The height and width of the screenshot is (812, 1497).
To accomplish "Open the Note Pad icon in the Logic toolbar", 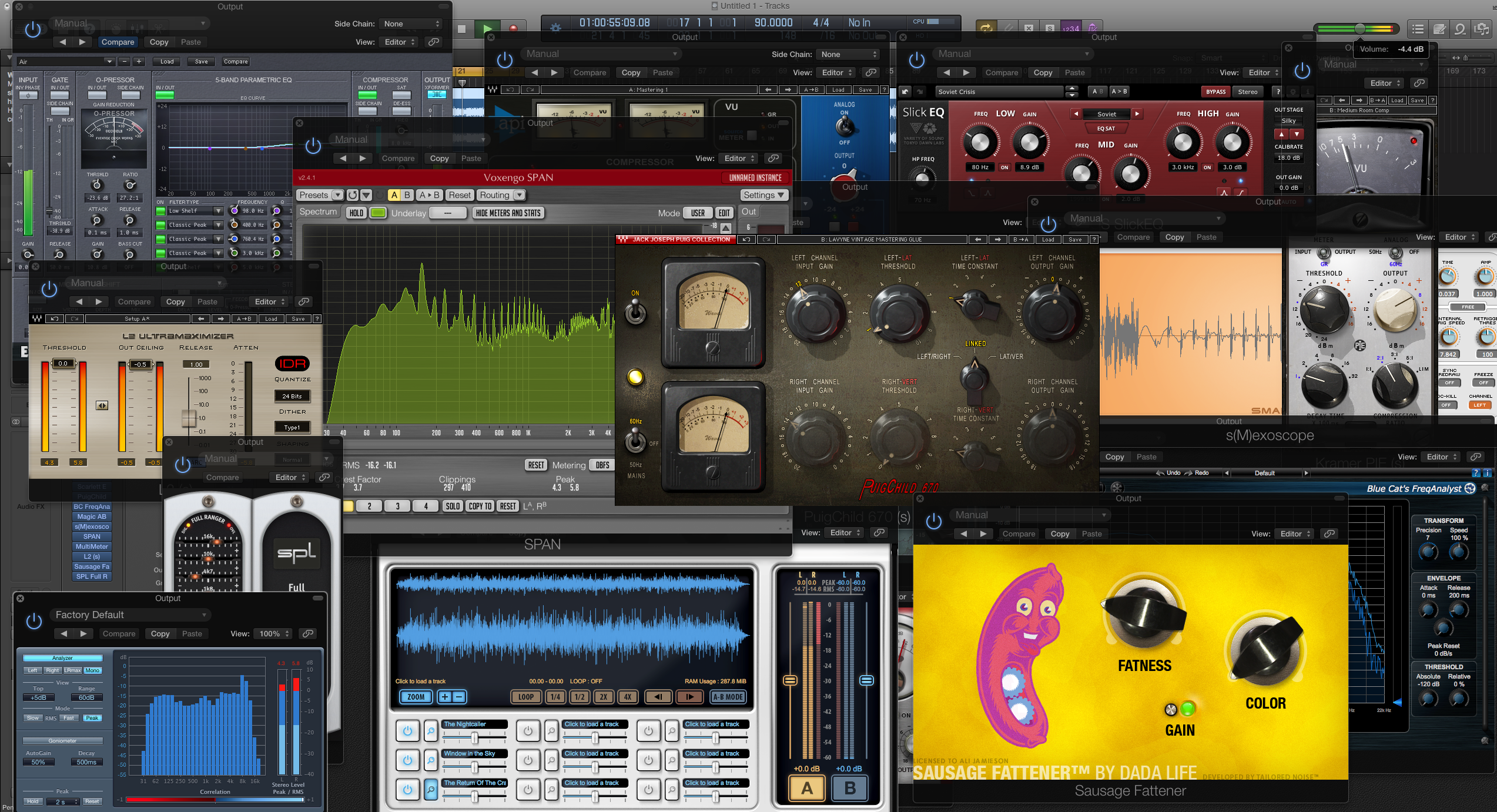I will tap(1439, 29).
